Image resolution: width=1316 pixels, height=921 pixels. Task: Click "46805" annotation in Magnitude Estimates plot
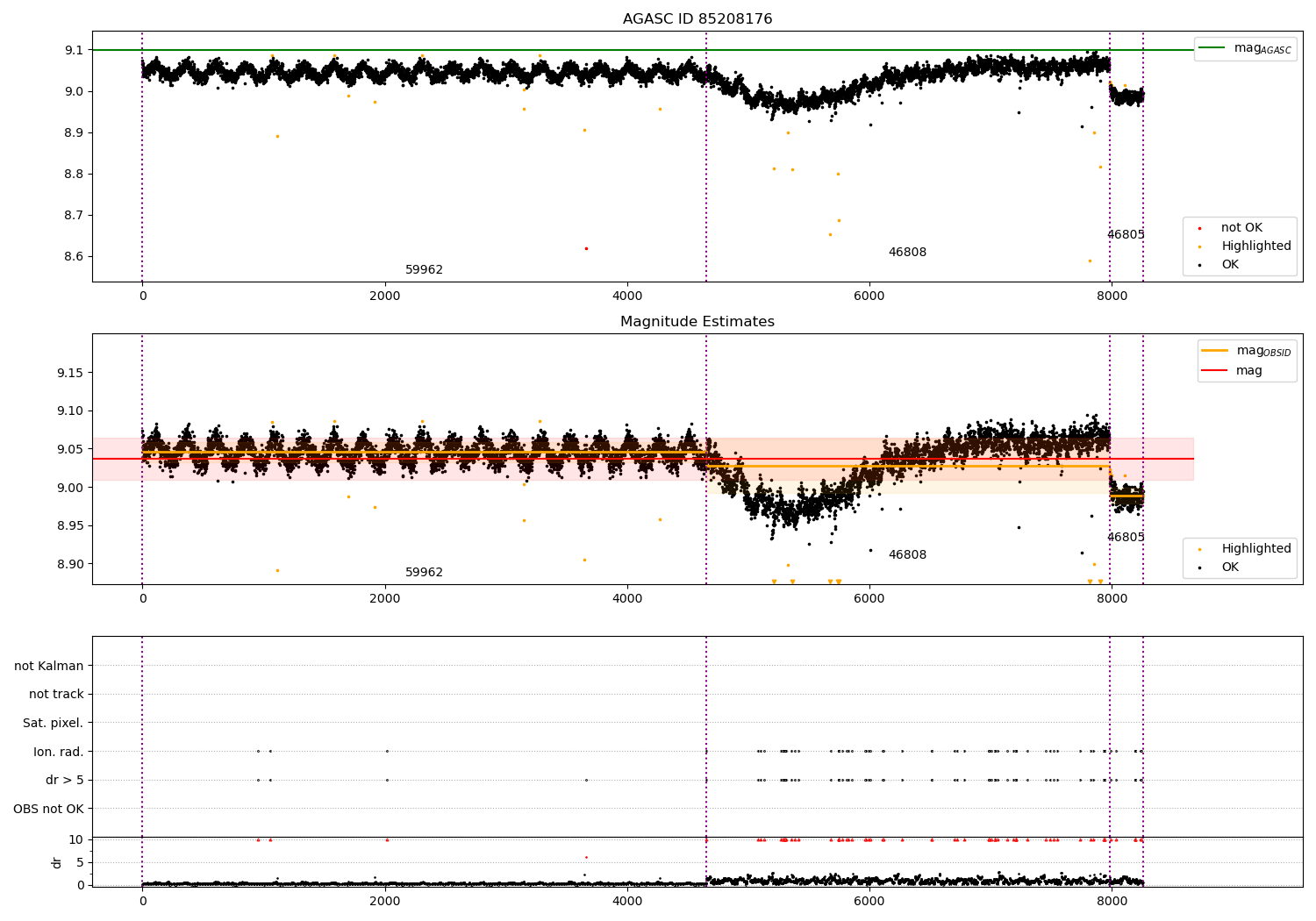coord(1126,538)
